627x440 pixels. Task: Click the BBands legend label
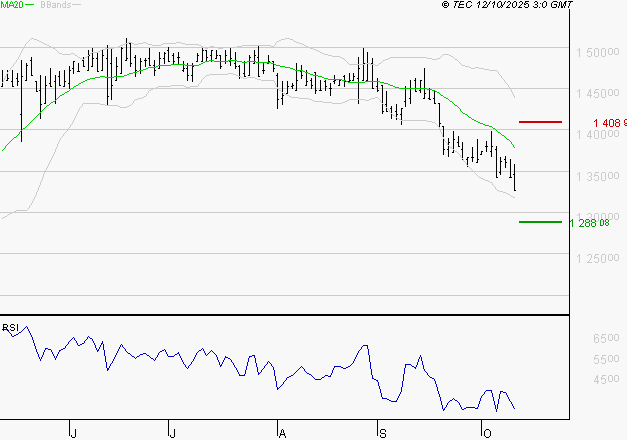55,5
